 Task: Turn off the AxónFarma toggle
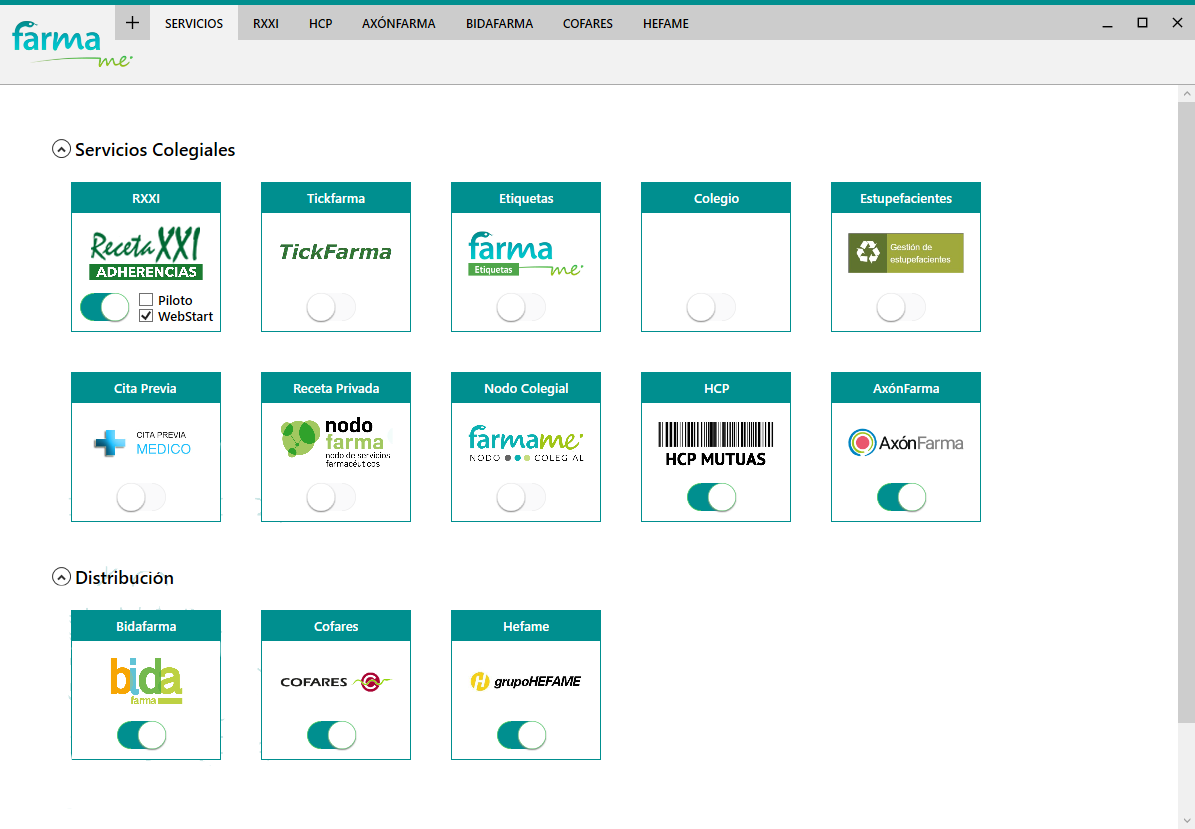click(901, 498)
